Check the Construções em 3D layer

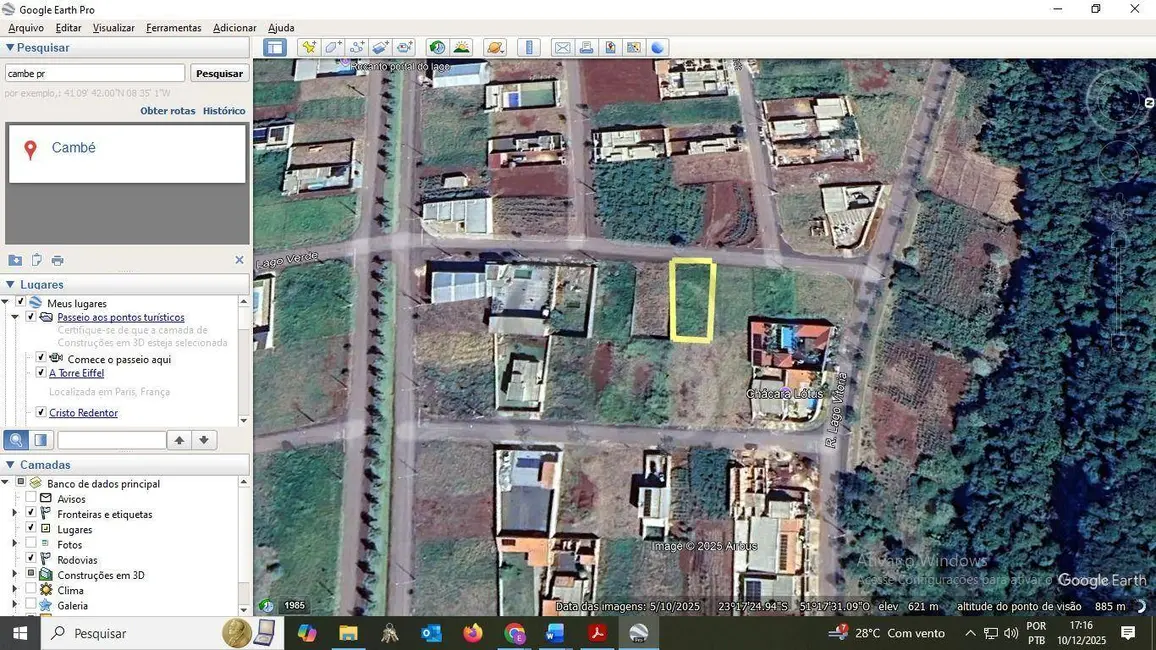tap(31, 575)
